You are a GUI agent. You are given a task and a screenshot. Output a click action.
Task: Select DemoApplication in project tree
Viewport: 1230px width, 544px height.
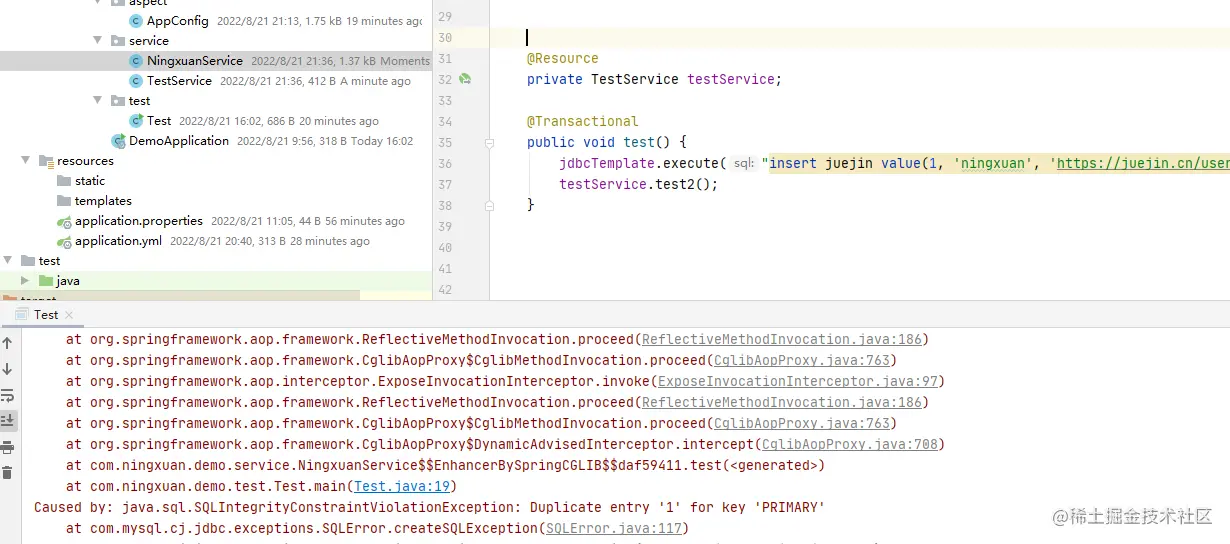(x=179, y=140)
